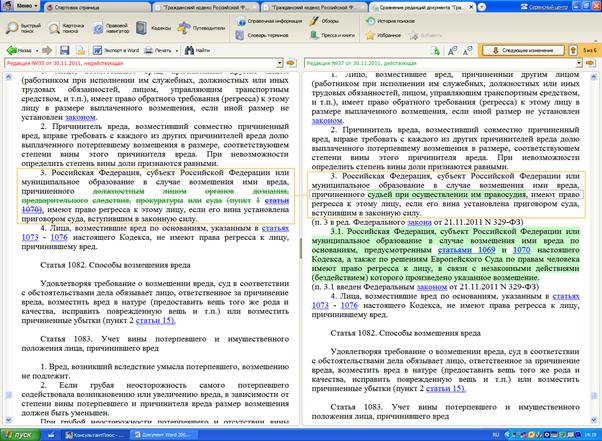Jump to previous change with up arrow
602x441 pixels.
573,50
